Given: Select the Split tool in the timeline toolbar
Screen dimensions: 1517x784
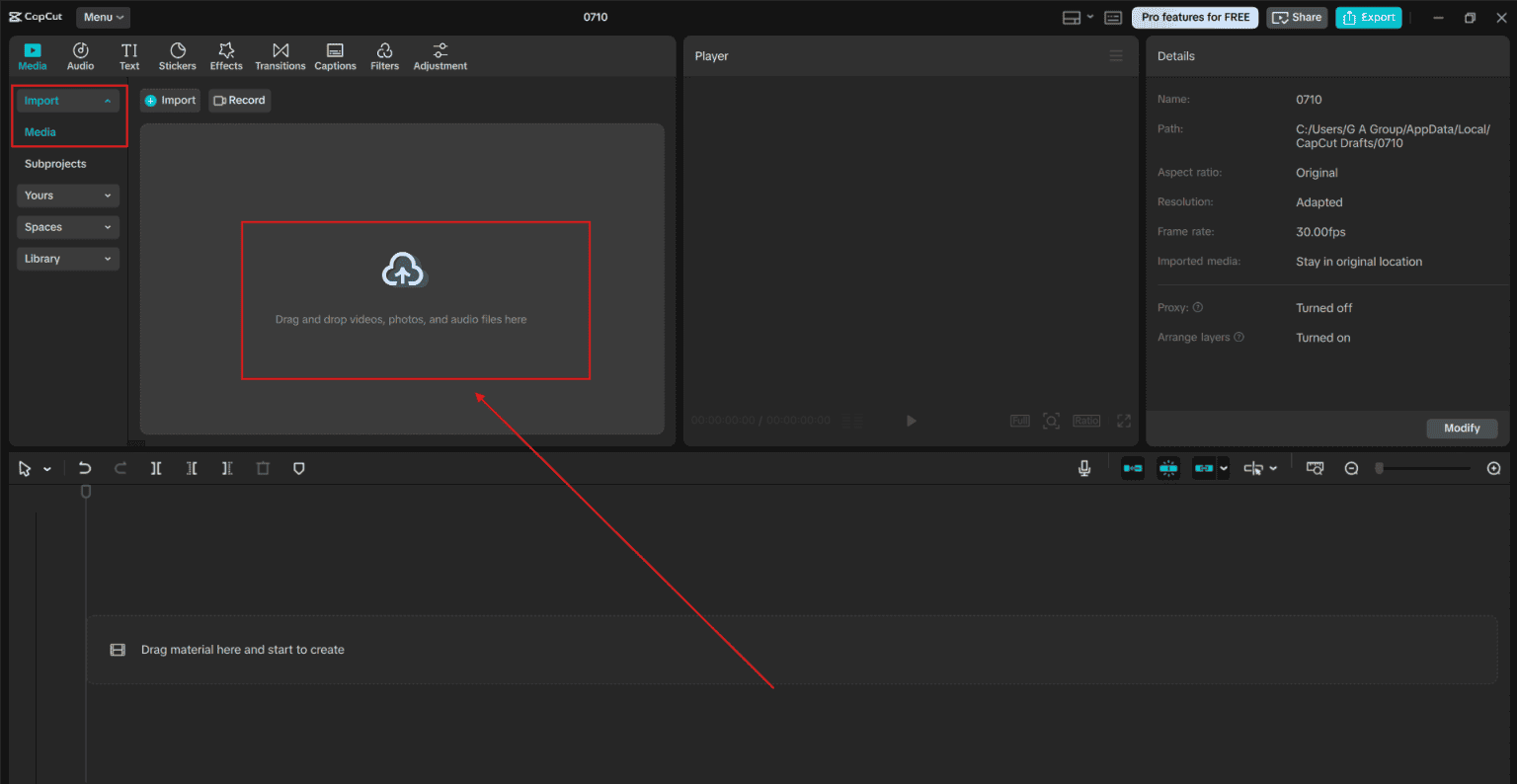Looking at the screenshot, I should pos(155,468).
